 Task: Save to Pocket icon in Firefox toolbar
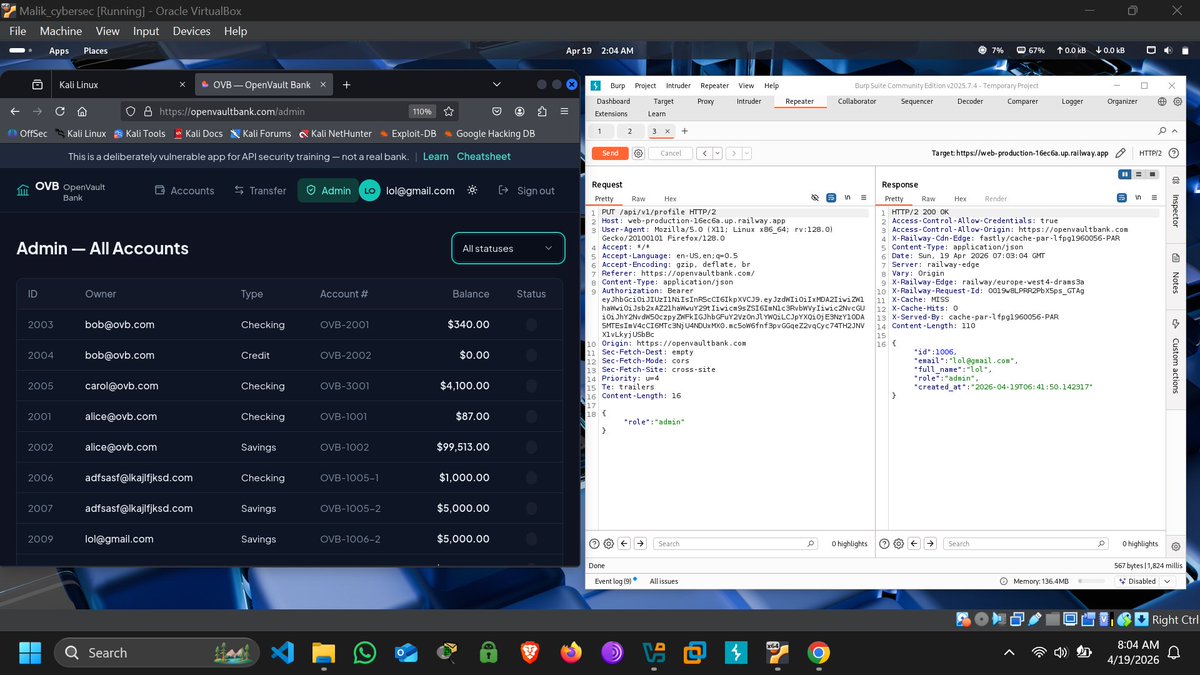tap(497, 112)
